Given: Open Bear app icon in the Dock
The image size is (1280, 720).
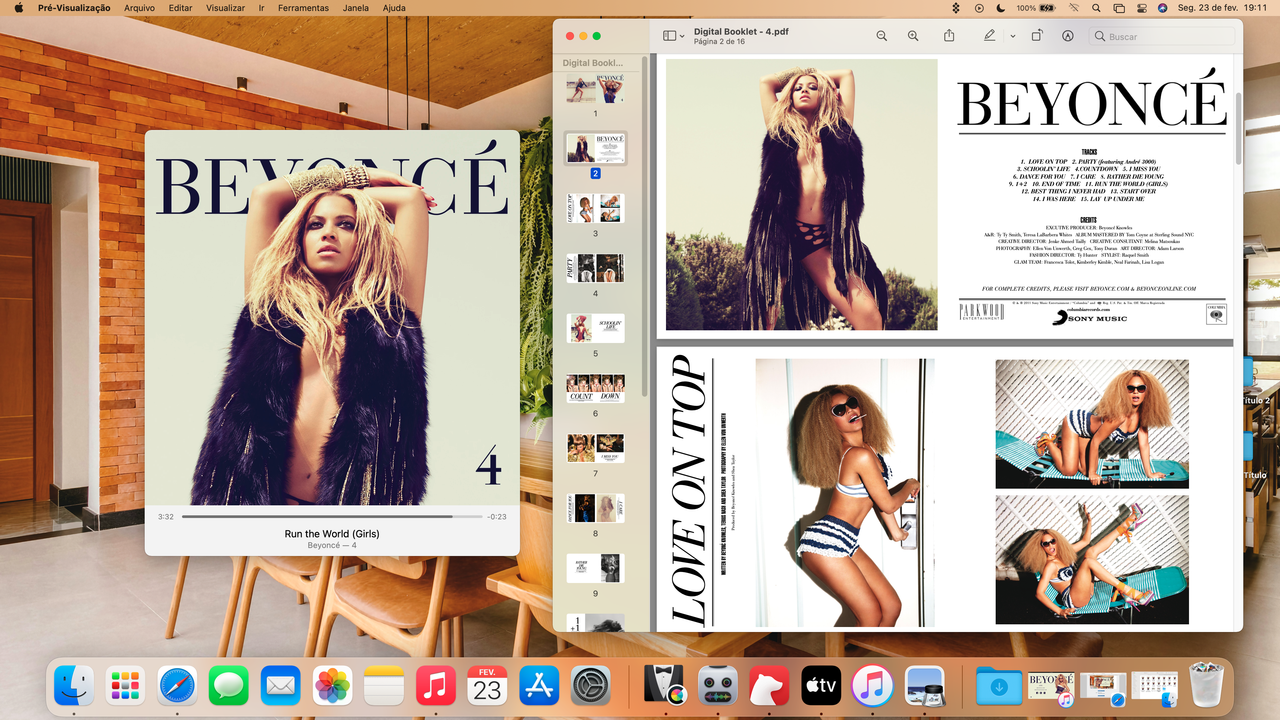Looking at the screenshot, I should coord(770,685).
